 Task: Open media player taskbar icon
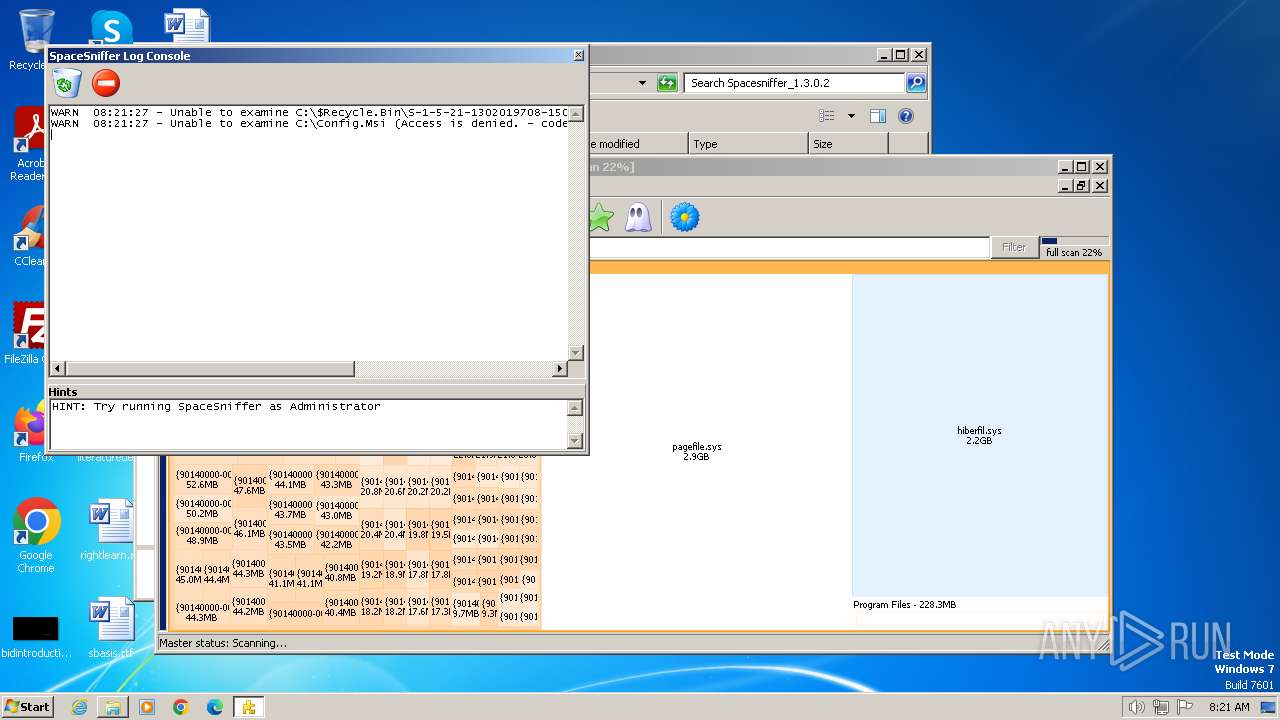click(x=147, y=707)
